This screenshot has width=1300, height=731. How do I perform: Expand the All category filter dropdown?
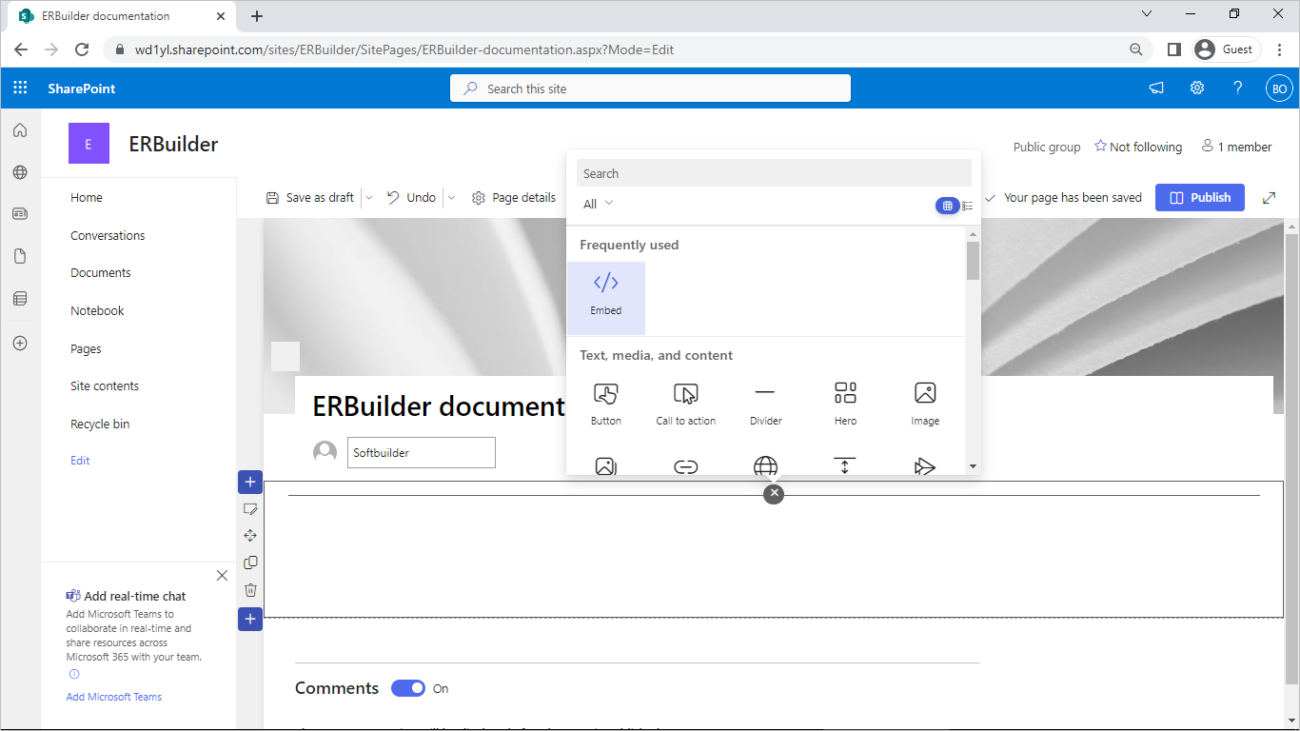[598, 204]
